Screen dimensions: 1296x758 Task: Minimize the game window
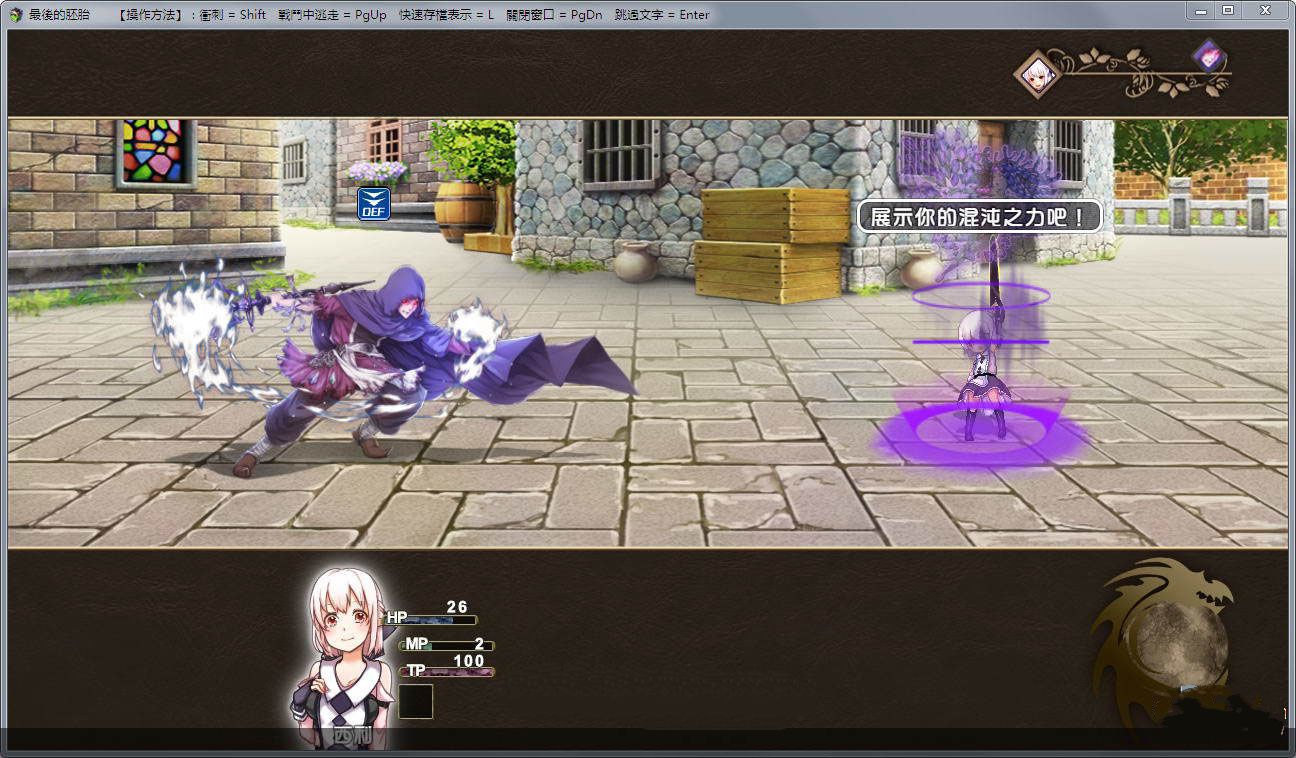[1201, 10]
